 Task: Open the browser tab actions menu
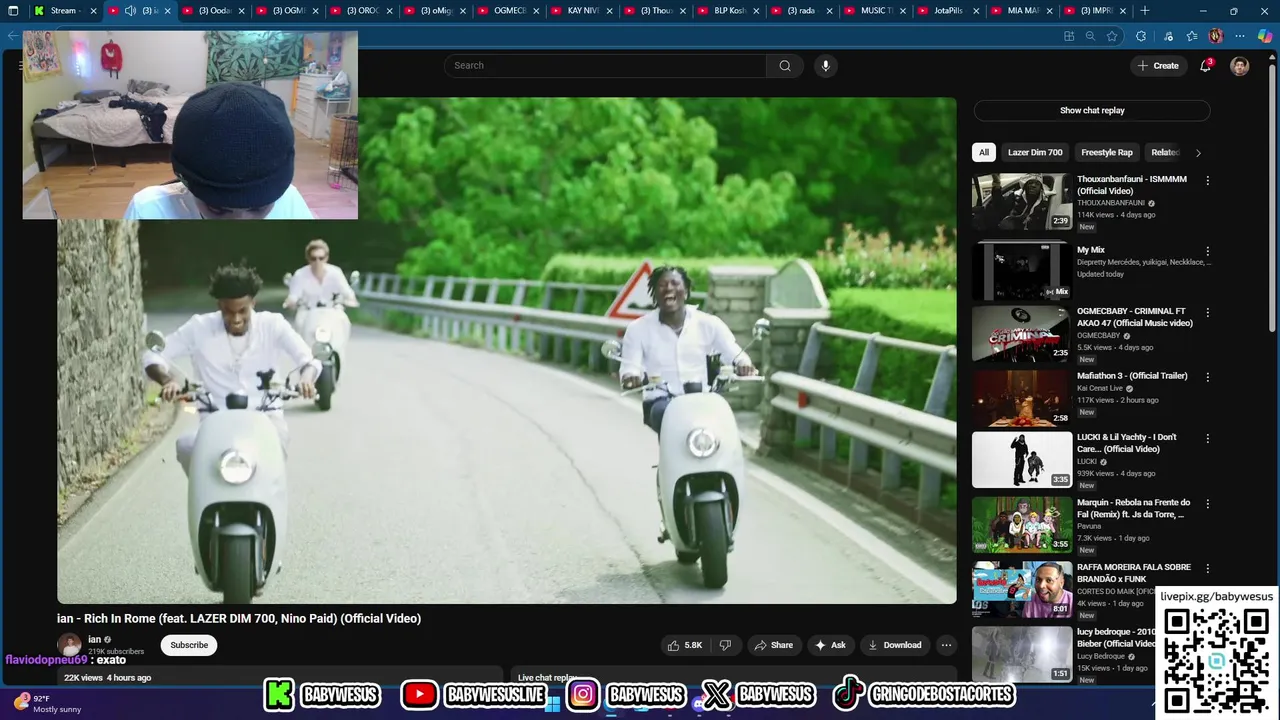pyautogui.click(x=13, y=11)
